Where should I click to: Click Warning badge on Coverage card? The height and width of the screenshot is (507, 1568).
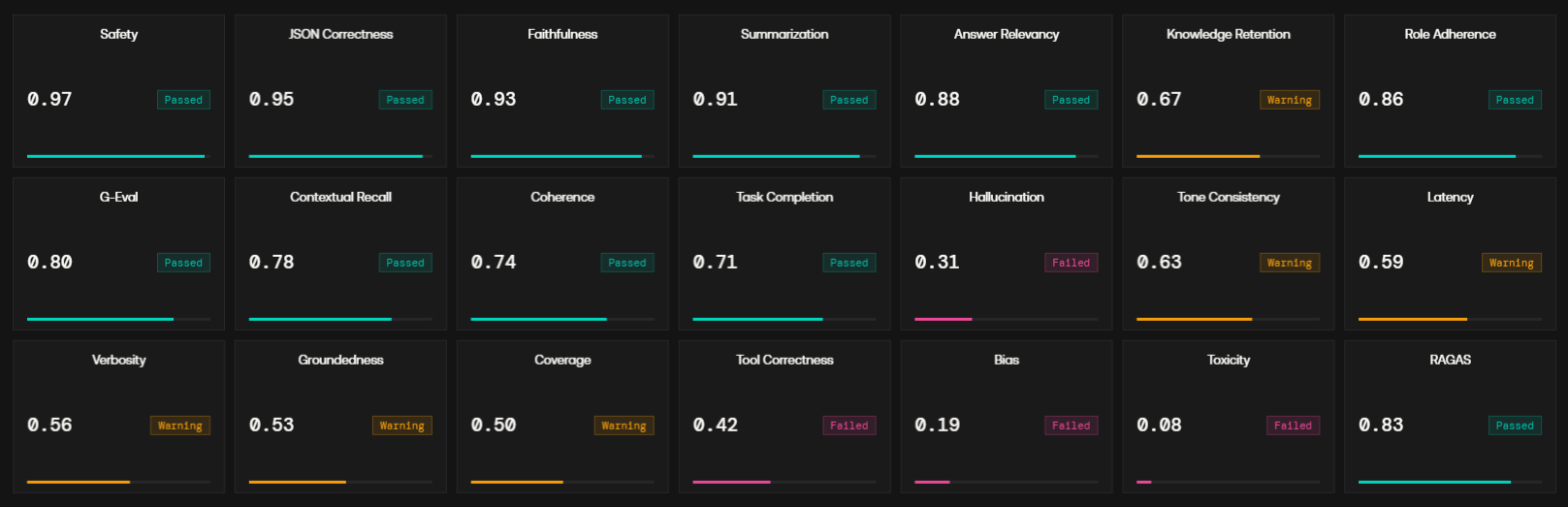tap(624, 426)
